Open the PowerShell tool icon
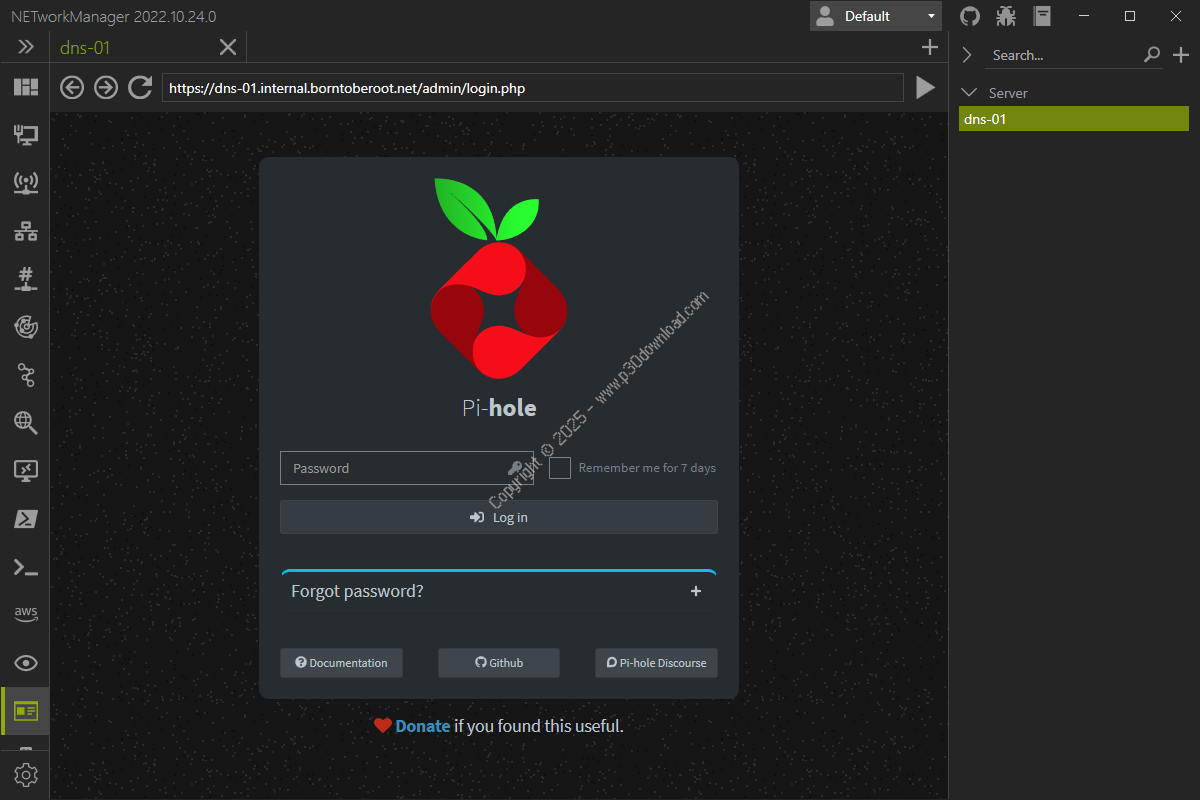Screen dimensions: 1200x800 click(x=25, y=519)
